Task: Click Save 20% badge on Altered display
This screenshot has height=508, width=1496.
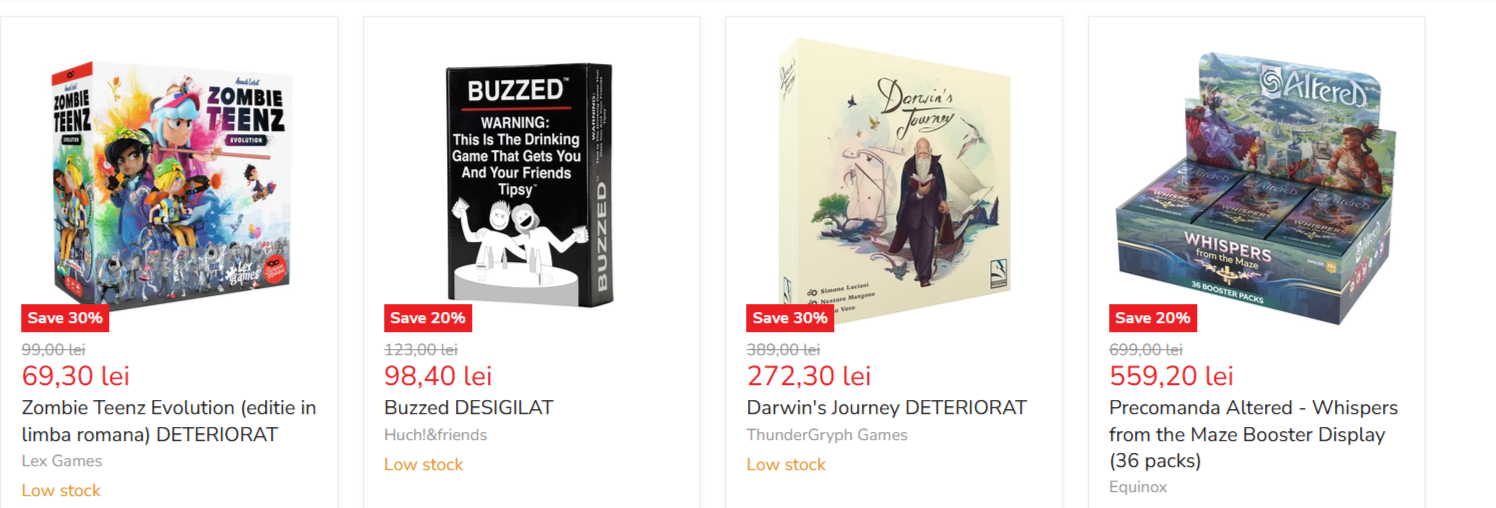Action: click(1152, 318)
